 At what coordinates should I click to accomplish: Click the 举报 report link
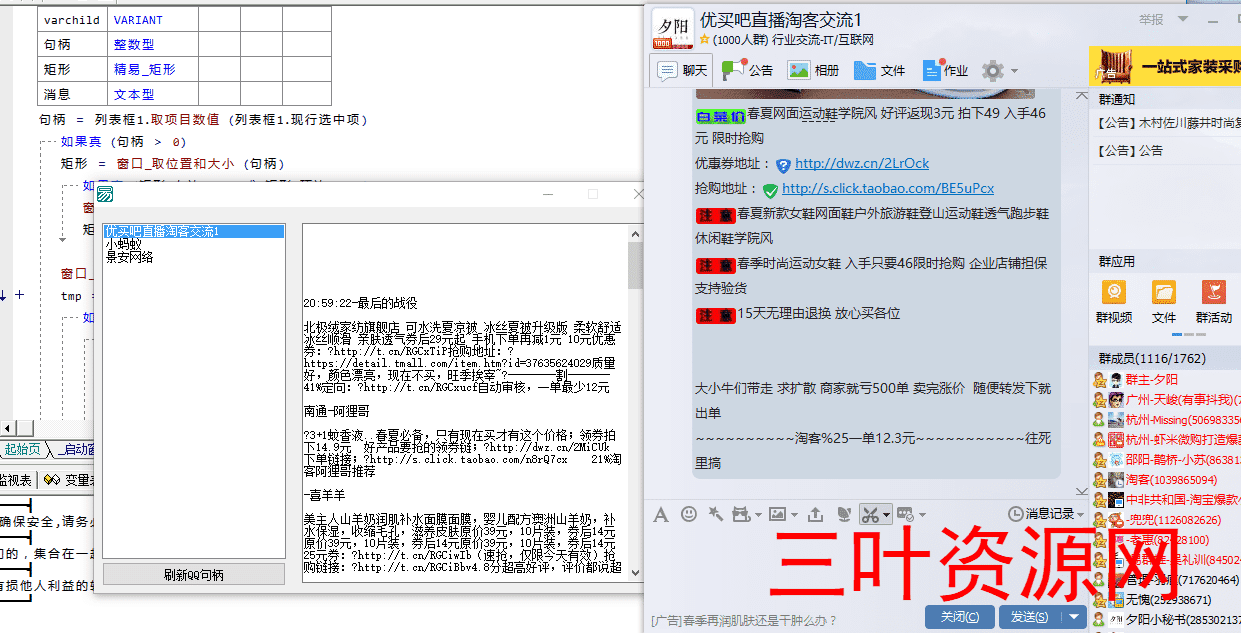[1151, 19]
